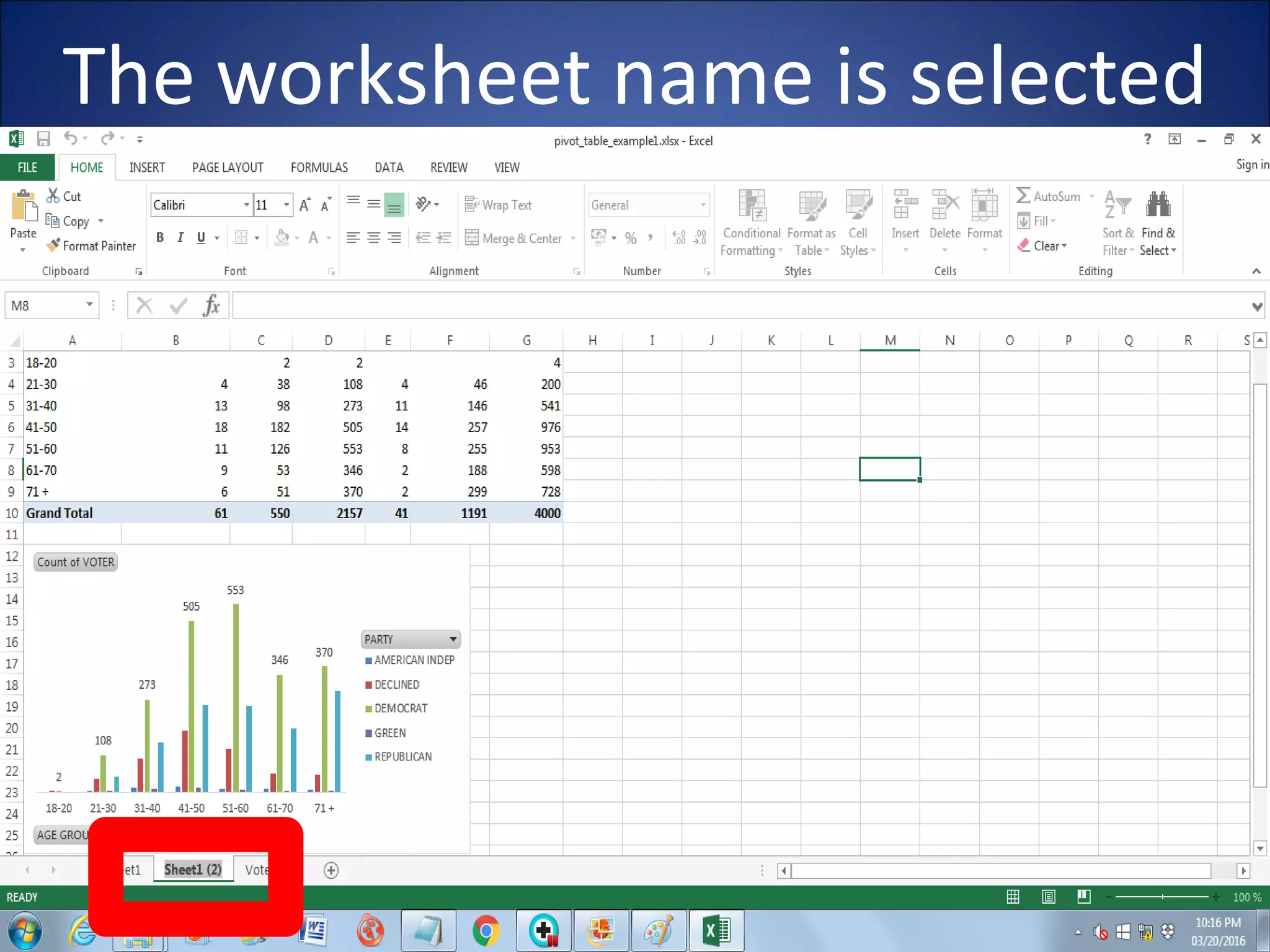Click the Save icon in quick access toolbar
This screenshot has height=952, width=1270.
pyautogui.click(x=43, y=139)
